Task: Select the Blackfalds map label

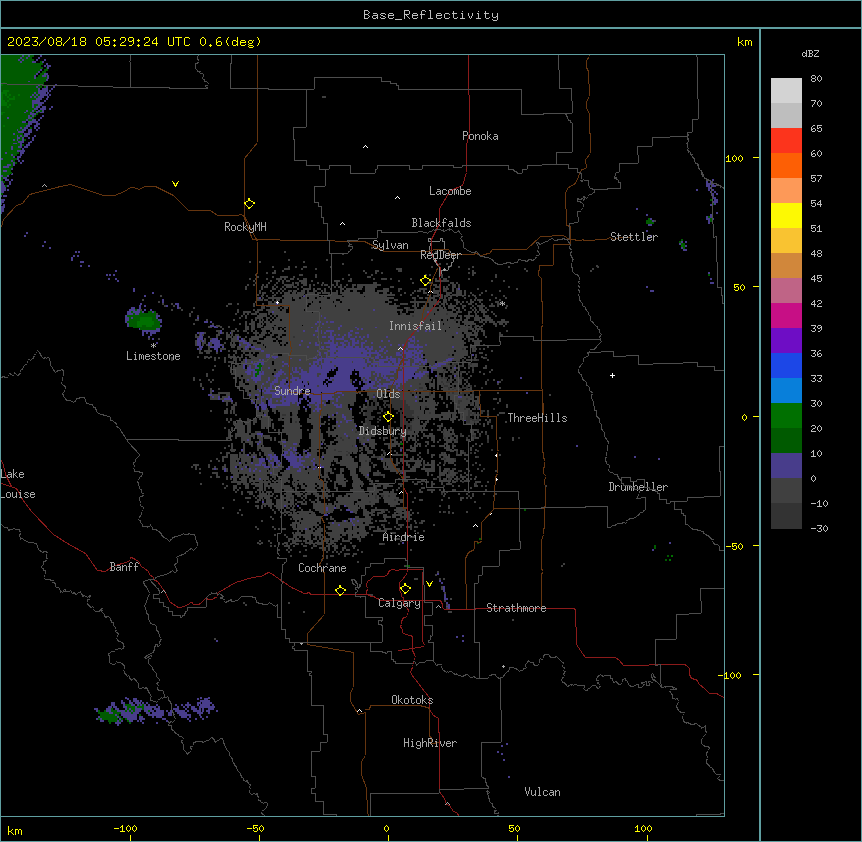Action: tap(441, 223)
